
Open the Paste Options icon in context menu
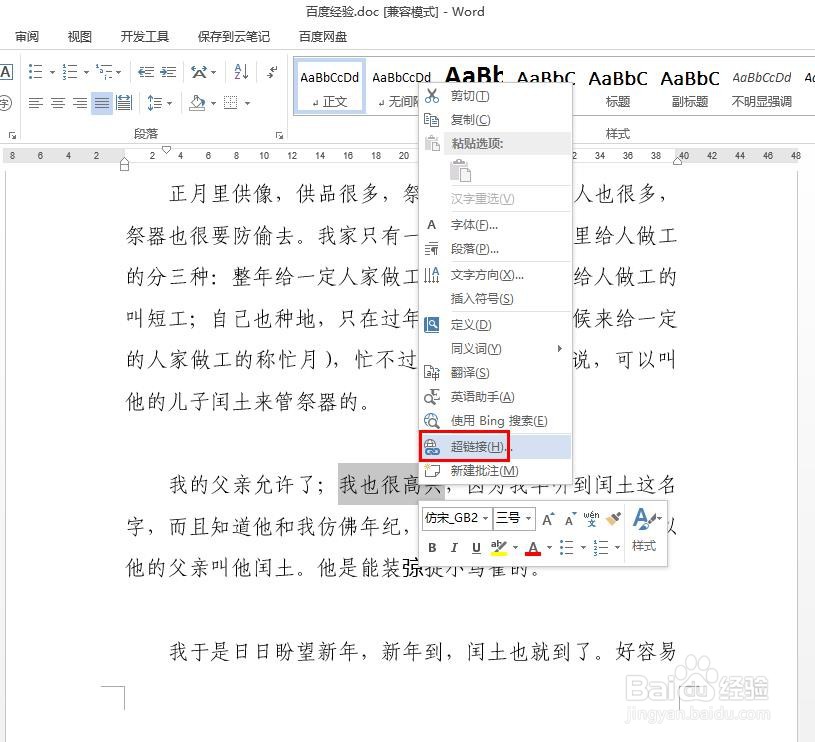coord(461,170)
